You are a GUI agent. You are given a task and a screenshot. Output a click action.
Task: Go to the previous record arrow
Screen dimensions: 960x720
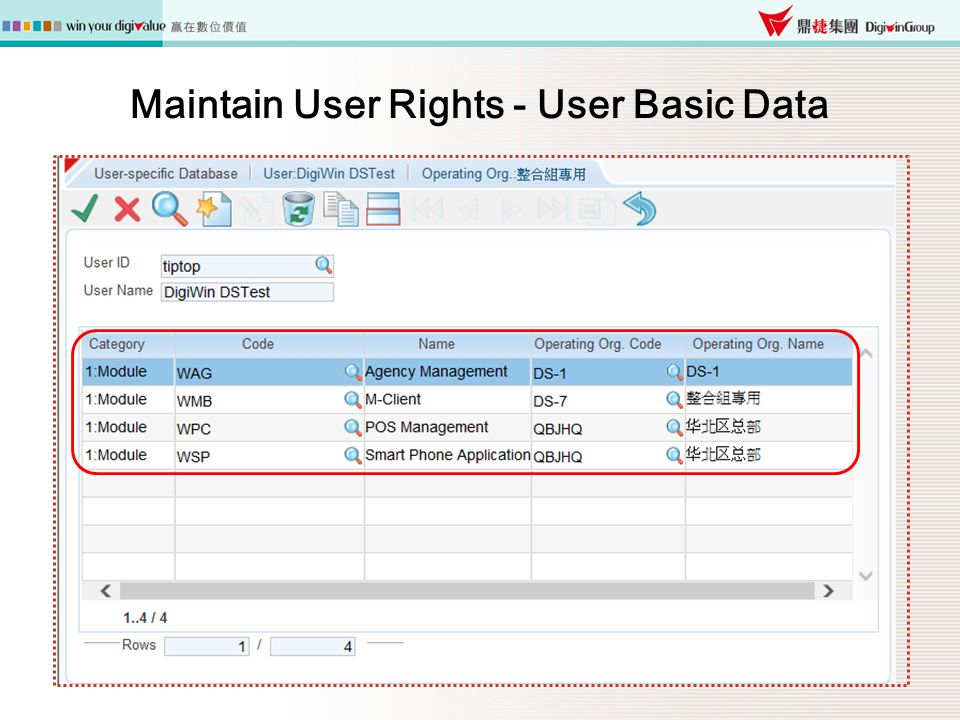coord(469,209)
